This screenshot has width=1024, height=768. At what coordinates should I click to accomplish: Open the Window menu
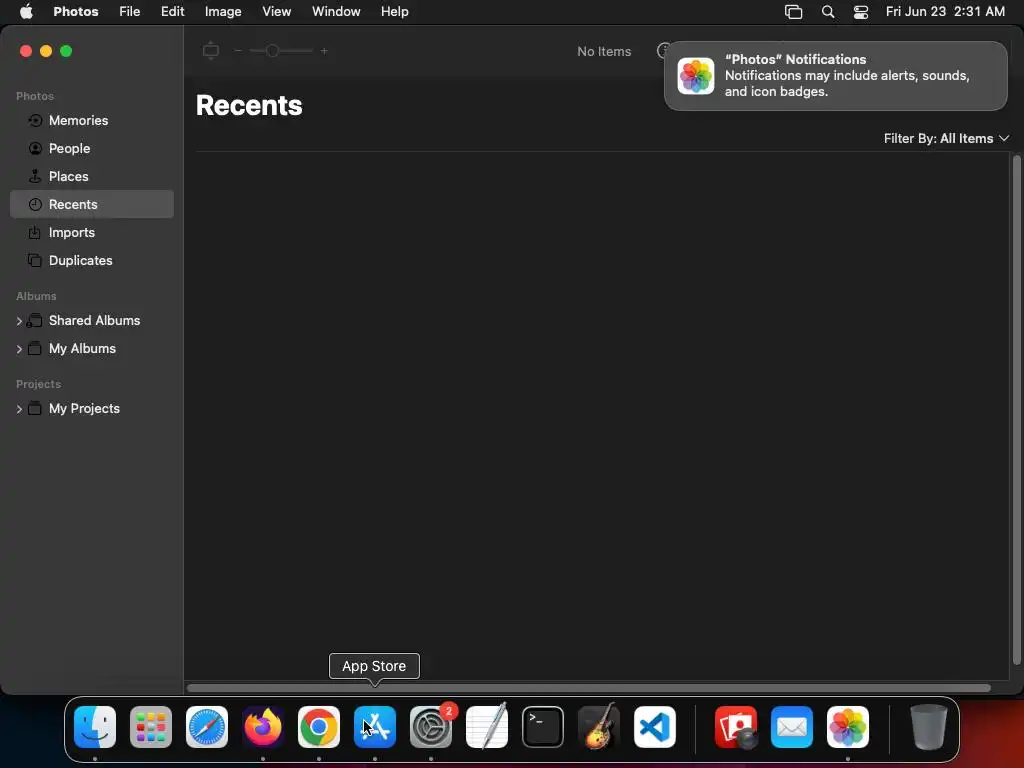pyautogui.click(x=336, y=12)
